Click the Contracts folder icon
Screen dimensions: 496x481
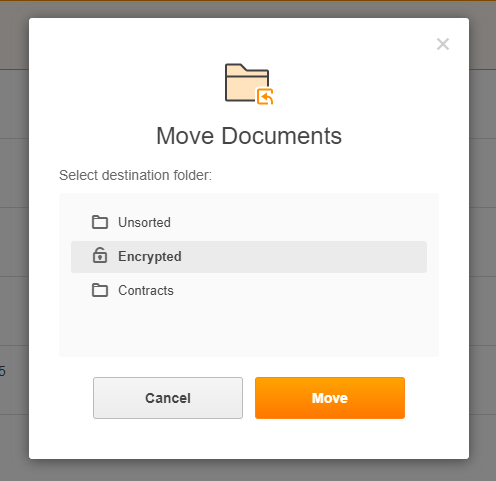pyautogui.click(x=100, y=290)
